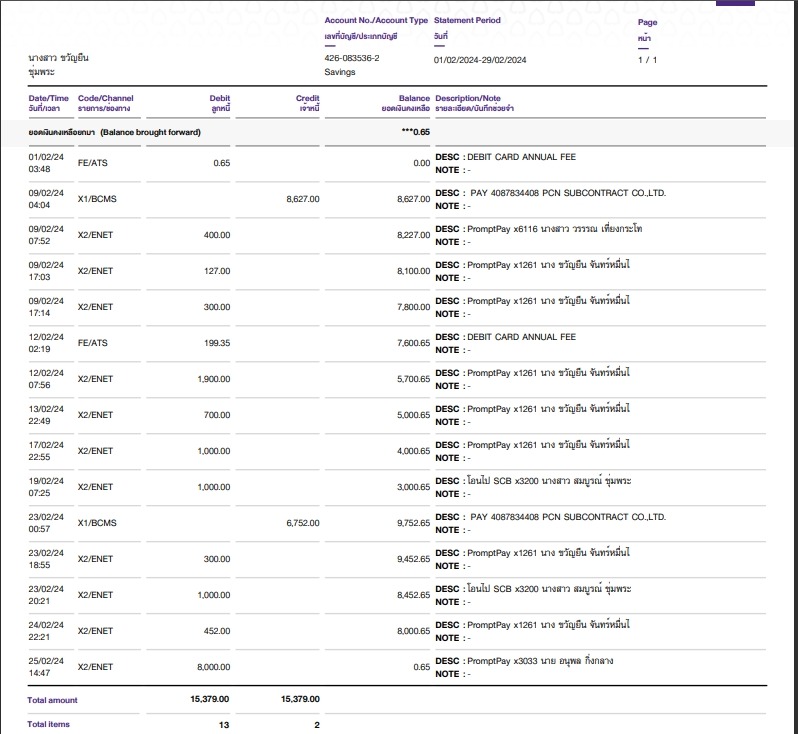The height and width of the screenshot is (734, 798).
Task: Click the account number 426-083536-2
Action: click(x=351, y=59)
